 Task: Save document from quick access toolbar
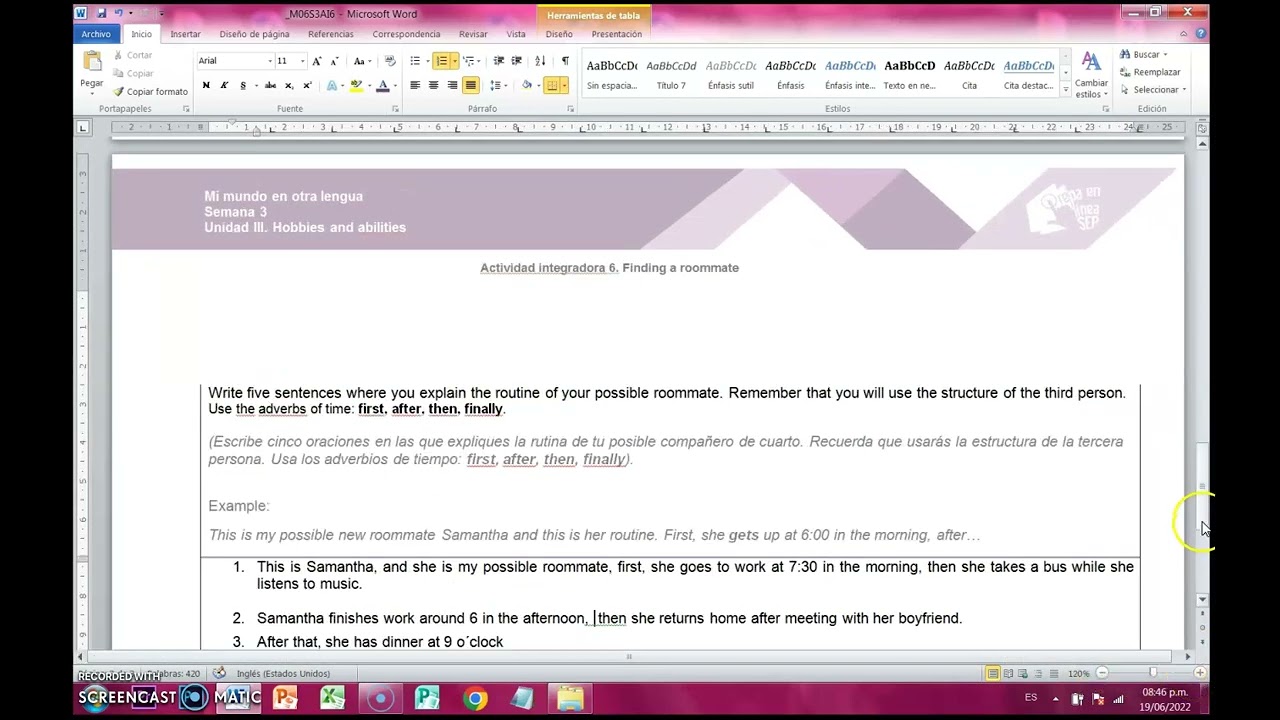[x=101, y=13]
